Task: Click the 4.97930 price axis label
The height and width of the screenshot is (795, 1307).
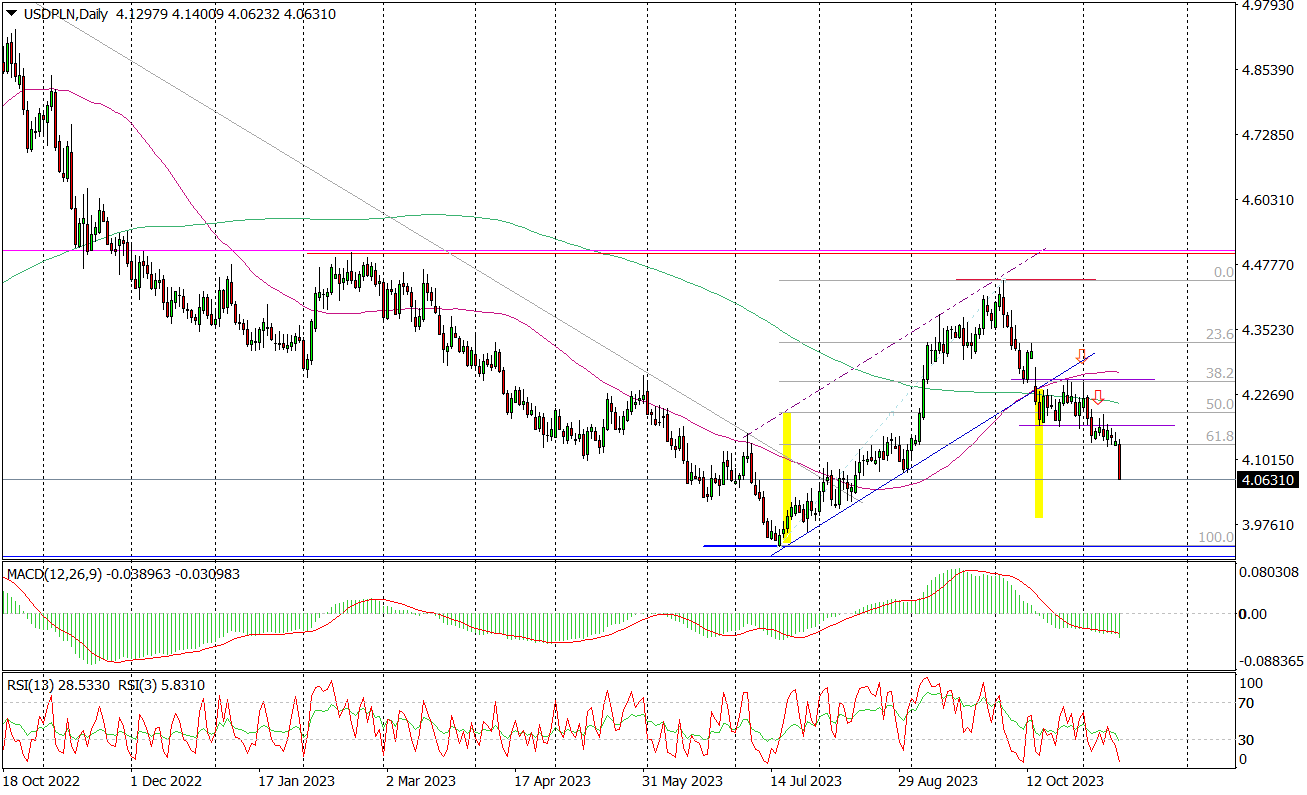Action: click(x=1267, y=5)
